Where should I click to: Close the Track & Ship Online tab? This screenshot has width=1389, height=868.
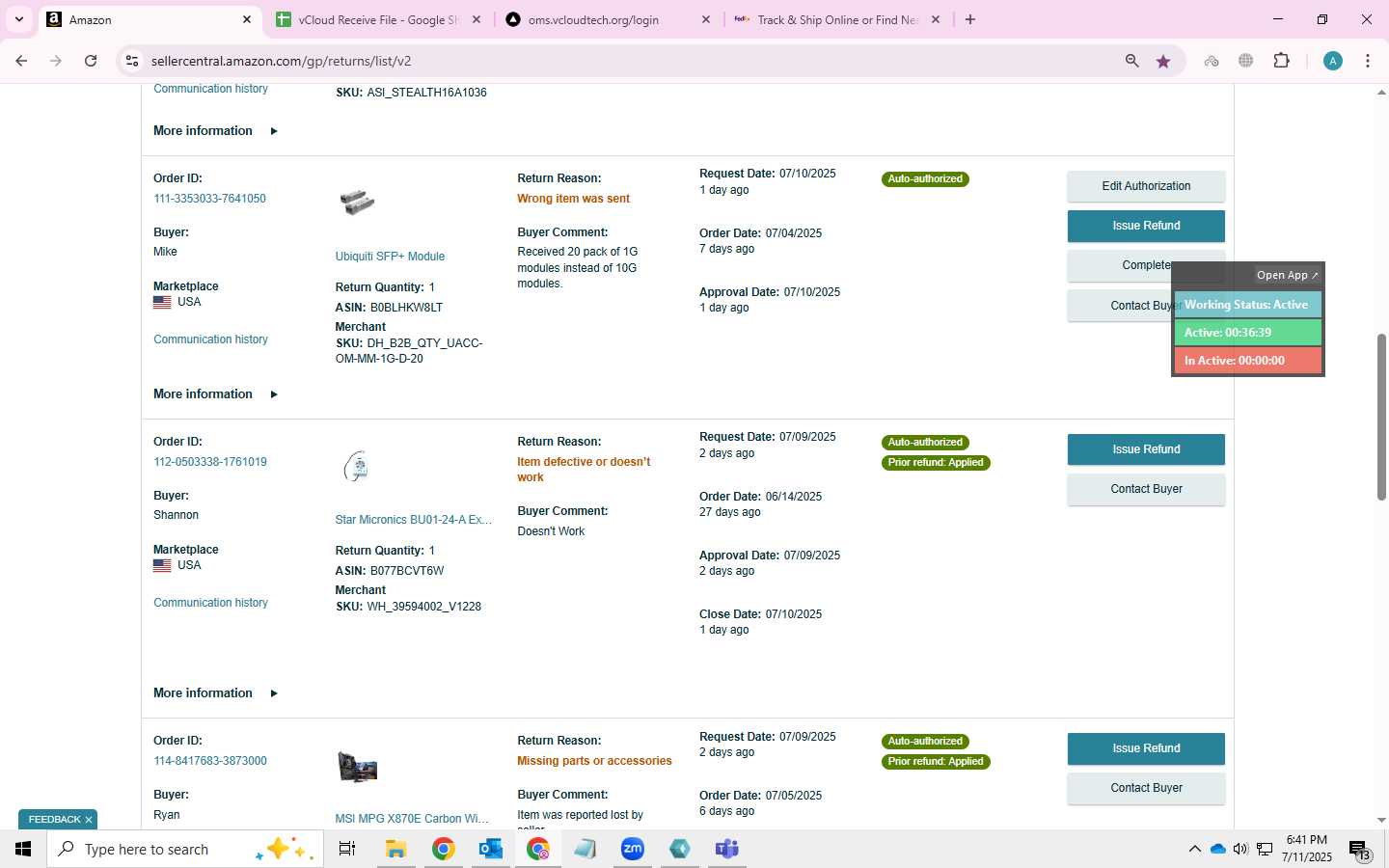(x=936, y=19)
